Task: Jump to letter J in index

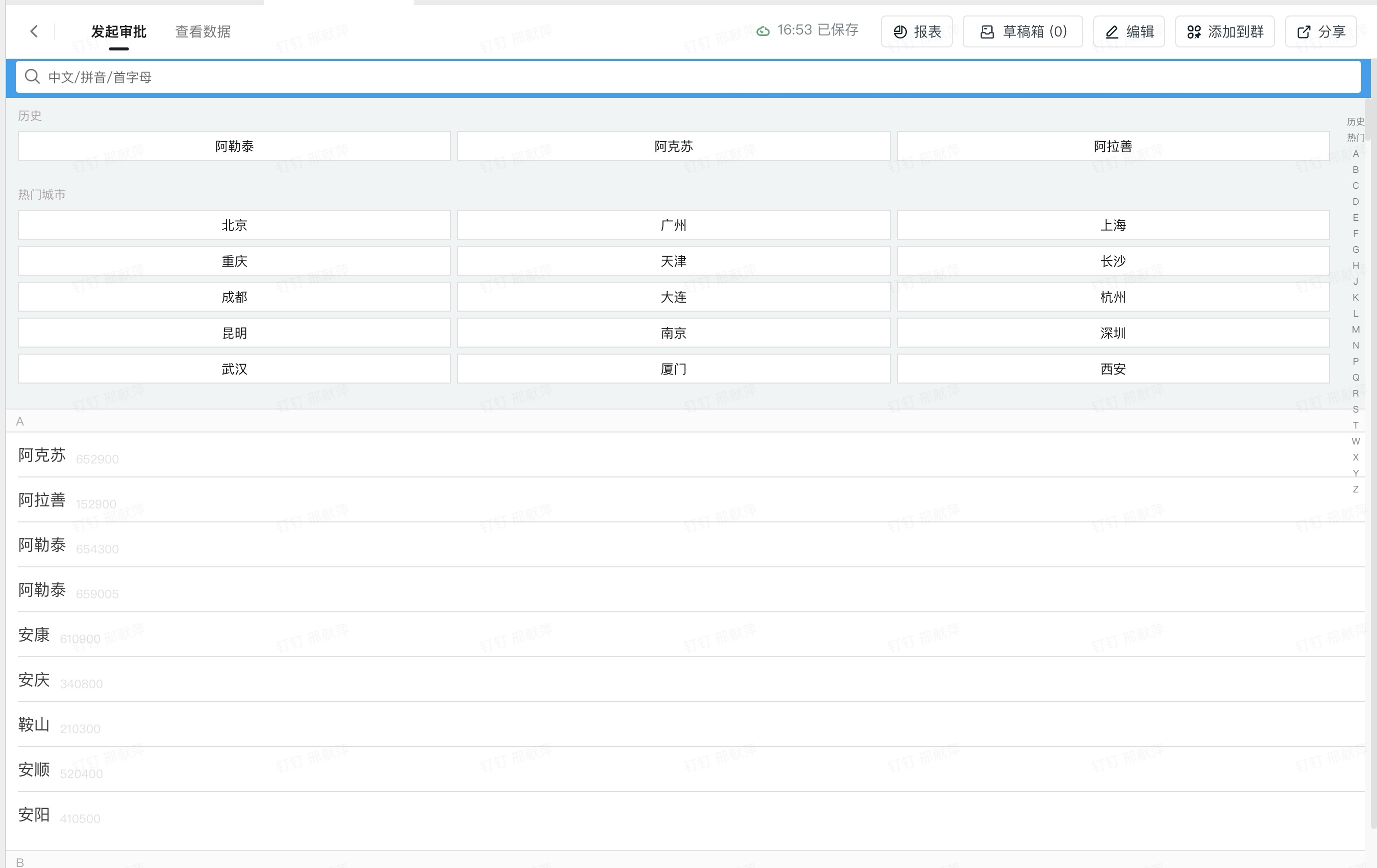Action: [1356, 282]
